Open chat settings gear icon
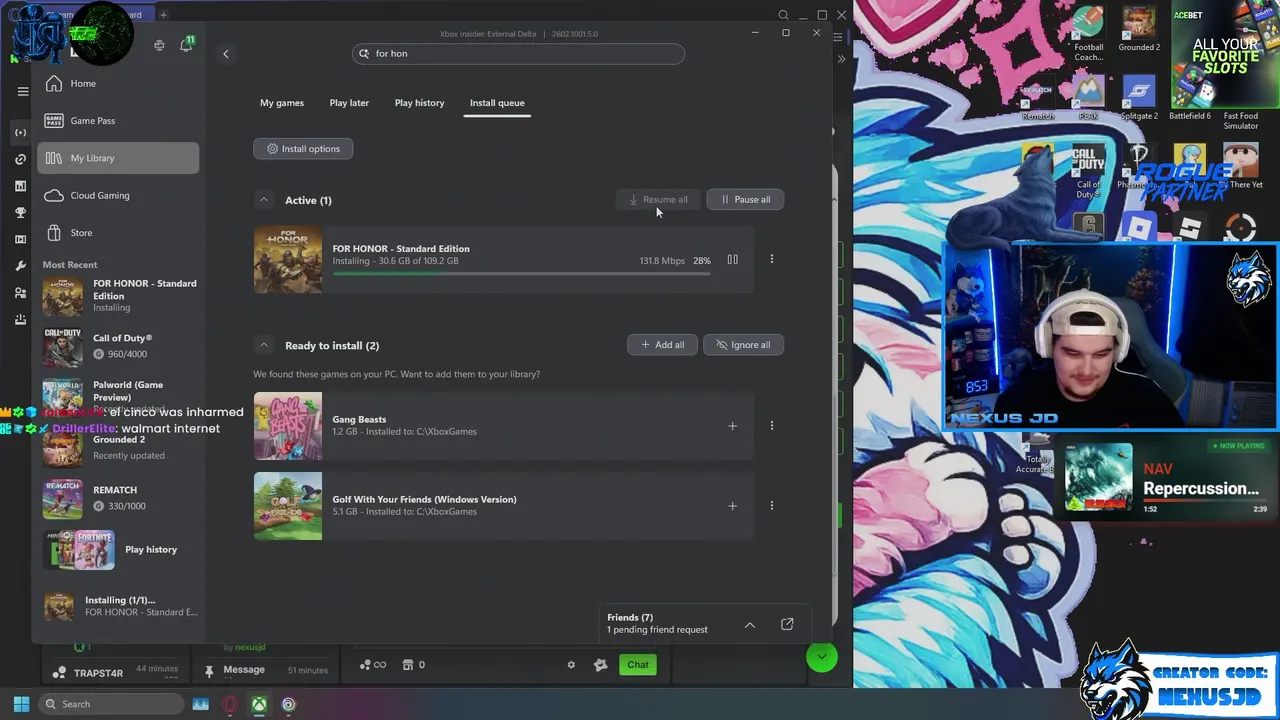Viewport: 1280px width, 720px height. (x=571, y=665)
